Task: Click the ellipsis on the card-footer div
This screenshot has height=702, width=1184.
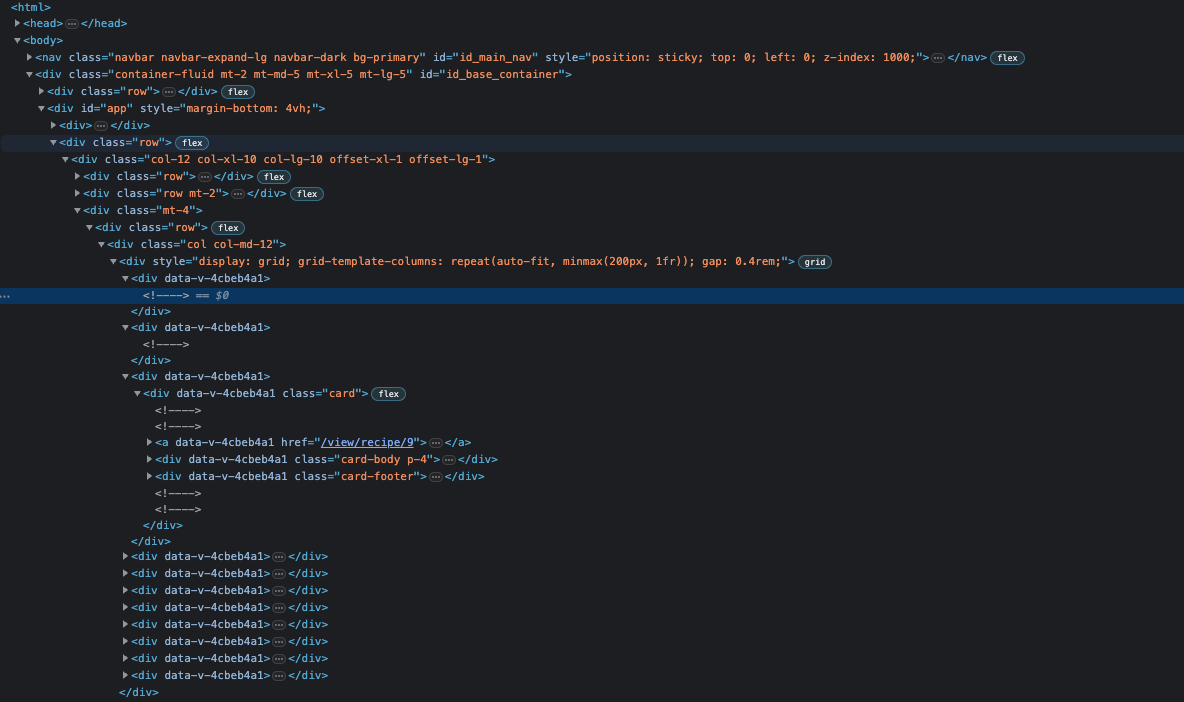Action: click(x=437, y=476)
